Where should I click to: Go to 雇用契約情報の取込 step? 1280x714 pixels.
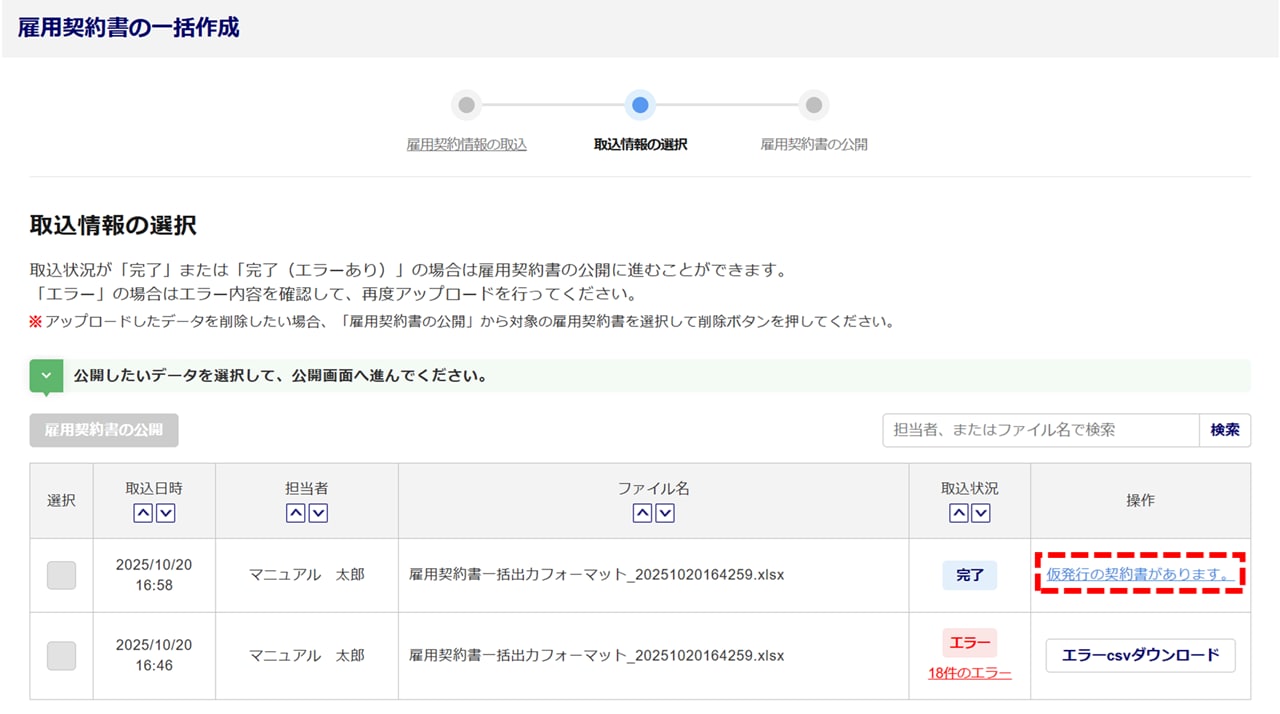pos(466,144)
